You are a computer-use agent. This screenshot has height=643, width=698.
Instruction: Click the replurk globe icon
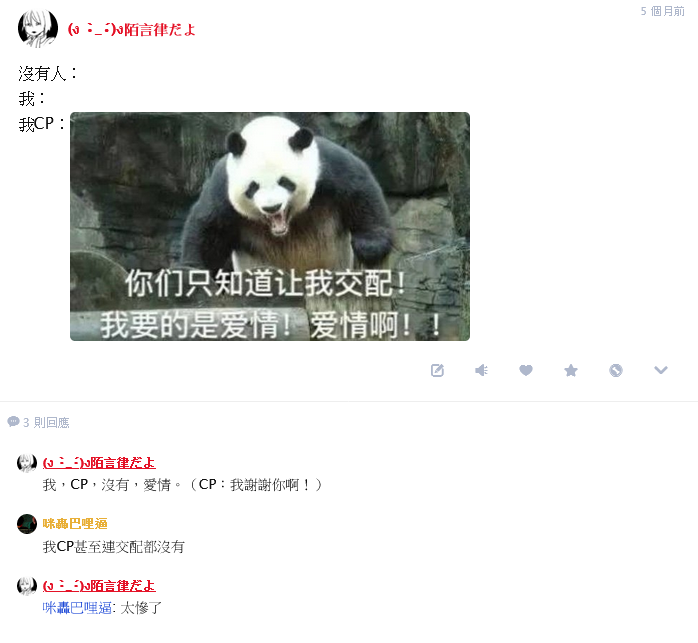point(616,370)
